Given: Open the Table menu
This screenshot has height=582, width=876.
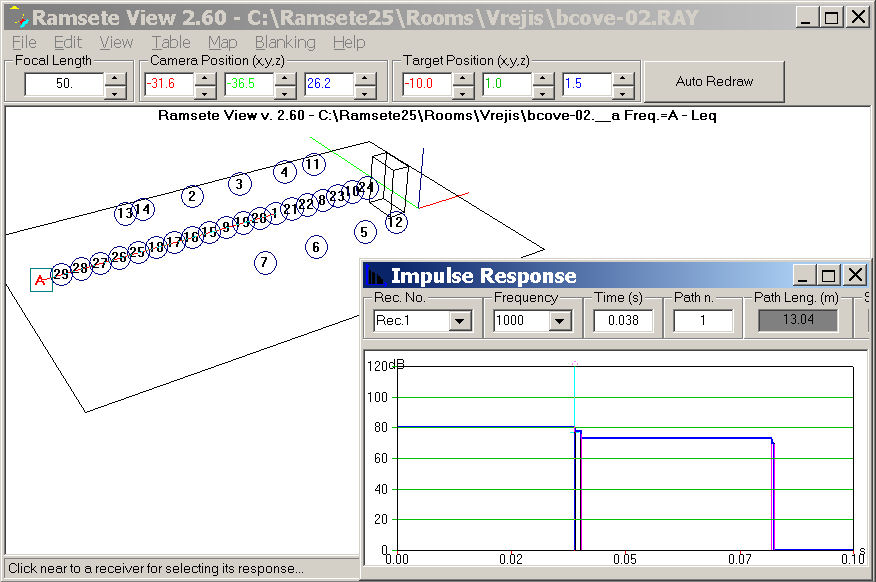Looking at the screenshot, I should 171,42.
